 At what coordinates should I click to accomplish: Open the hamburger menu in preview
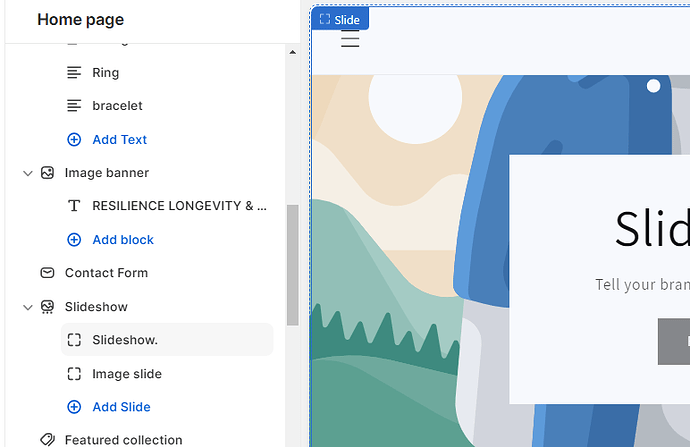pos(350,40)
